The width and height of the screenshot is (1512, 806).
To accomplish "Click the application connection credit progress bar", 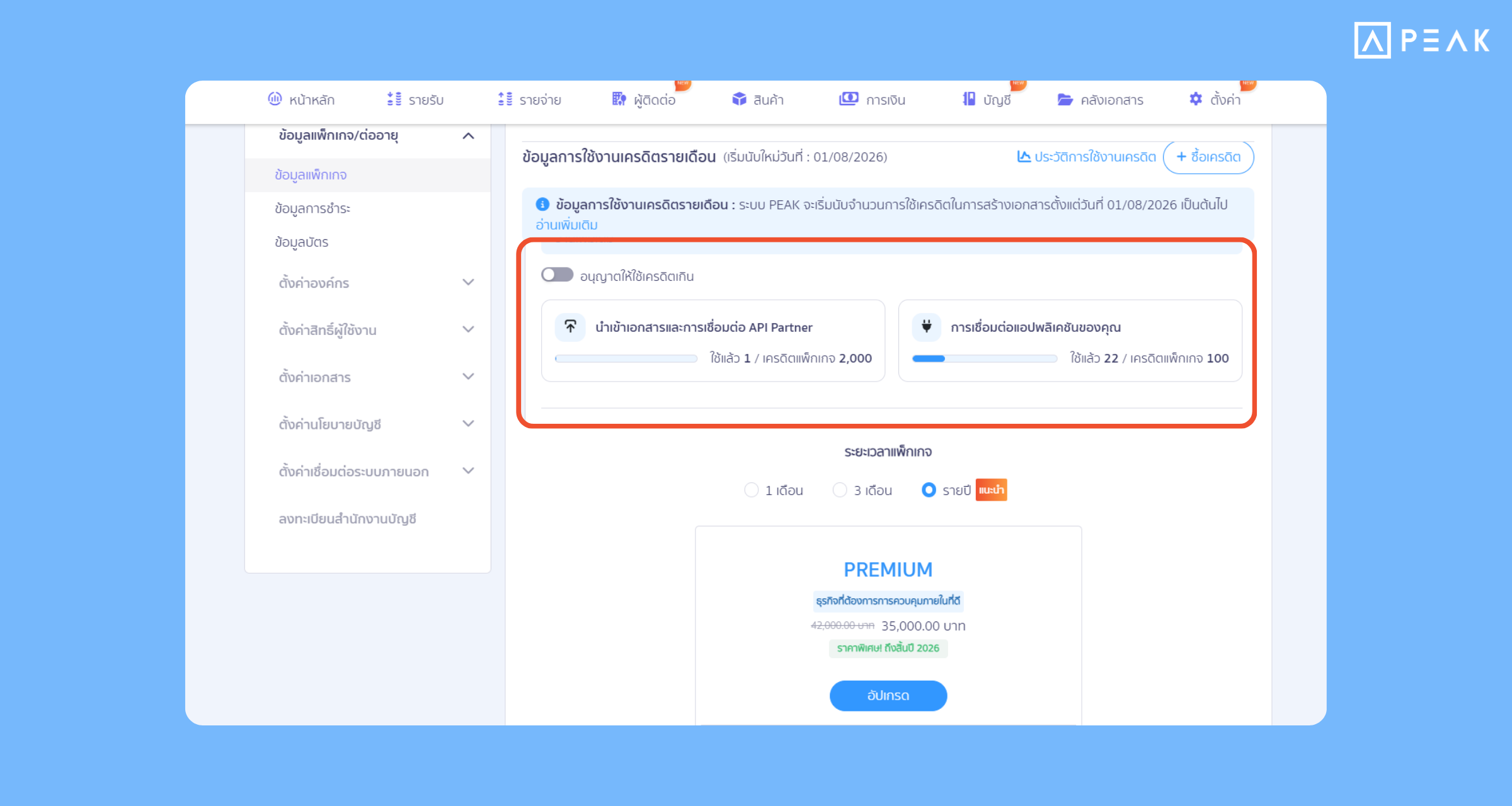I will tap(985, 358).
